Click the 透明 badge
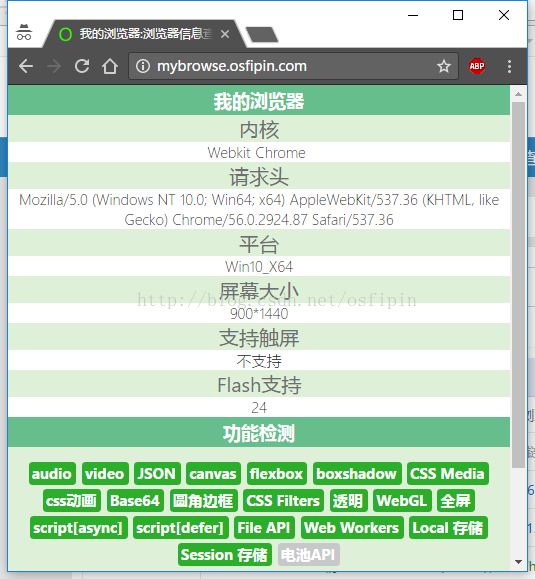535x579 pixels. pyautogui.click(x=348, y=501)
